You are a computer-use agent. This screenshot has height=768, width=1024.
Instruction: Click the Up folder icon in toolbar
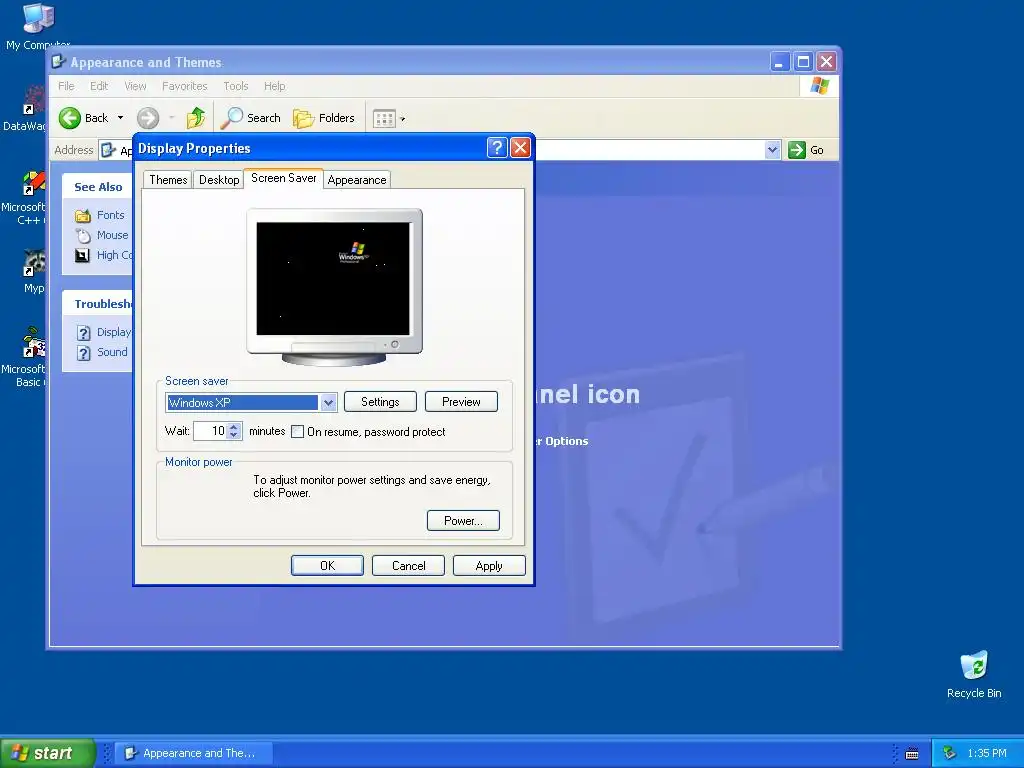coord(196,118)
